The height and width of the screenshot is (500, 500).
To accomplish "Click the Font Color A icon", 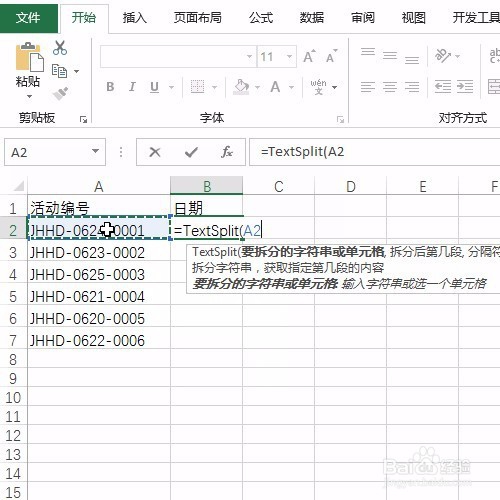I will point(275,87).
